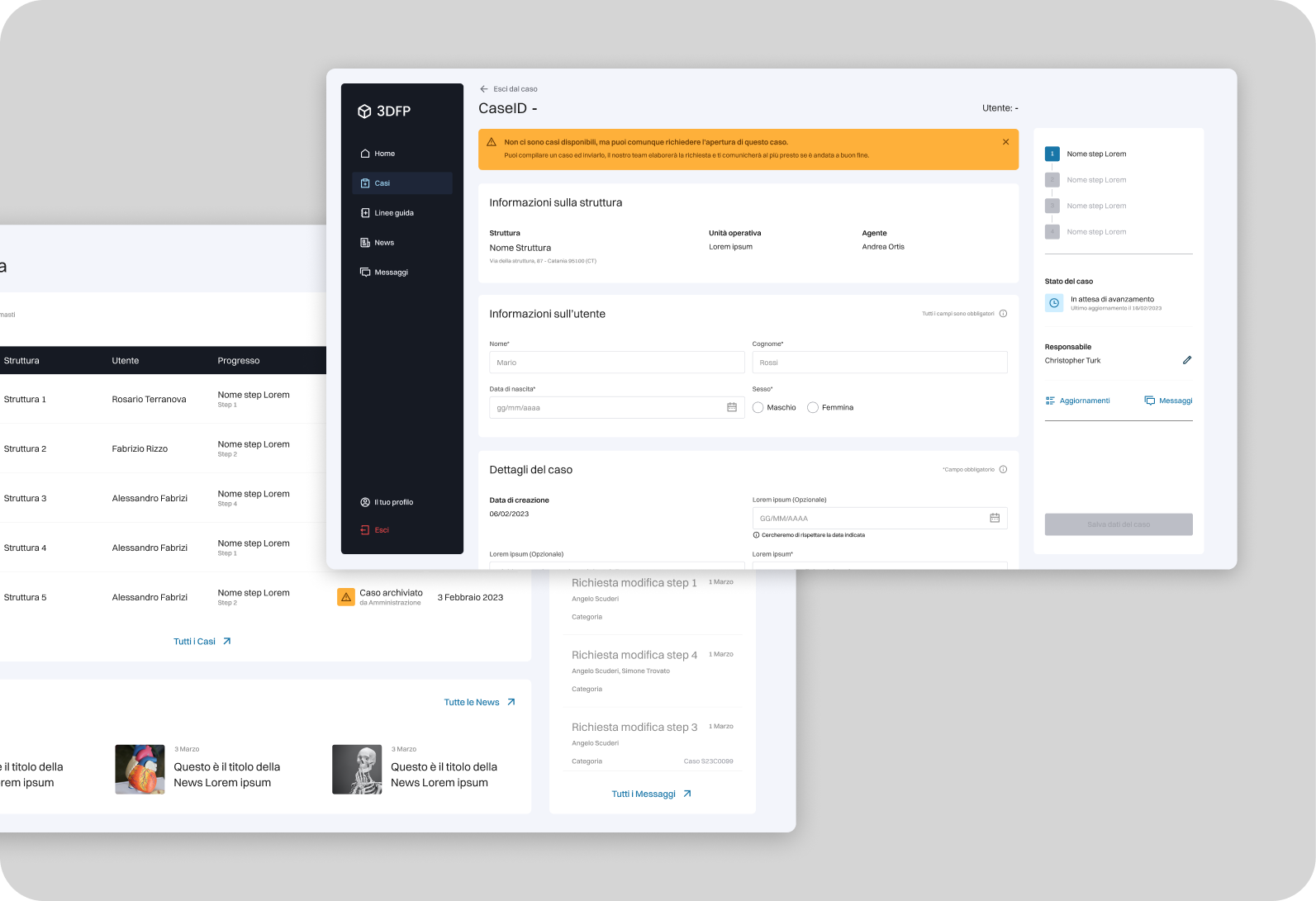1316x901 pixels.
Task: Click Esci dal caso link
Action: [515, 89]
